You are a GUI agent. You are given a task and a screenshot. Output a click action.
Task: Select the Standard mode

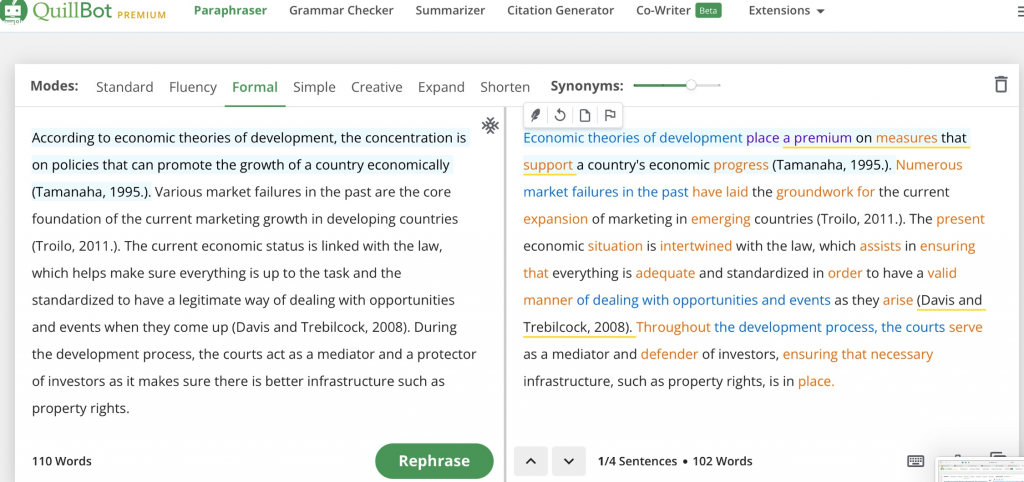coord(125,87)
